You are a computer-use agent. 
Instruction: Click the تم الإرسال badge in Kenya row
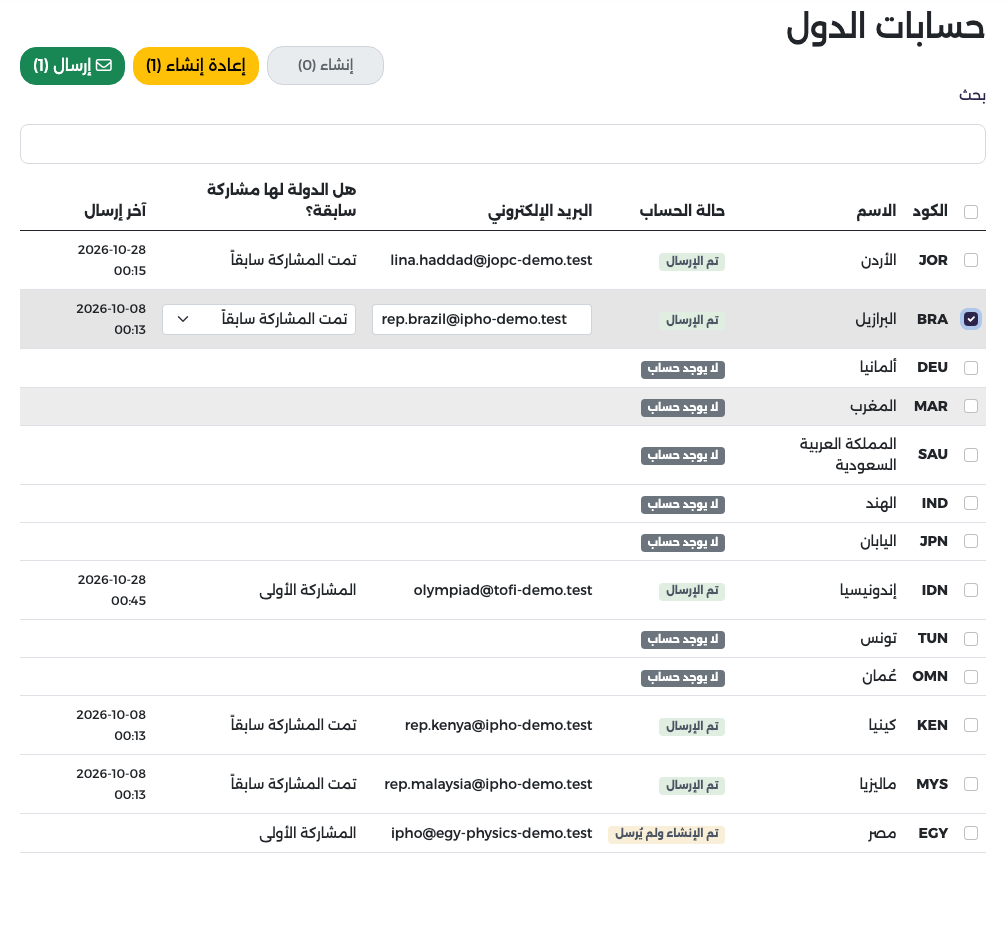[x=692, y=726]
